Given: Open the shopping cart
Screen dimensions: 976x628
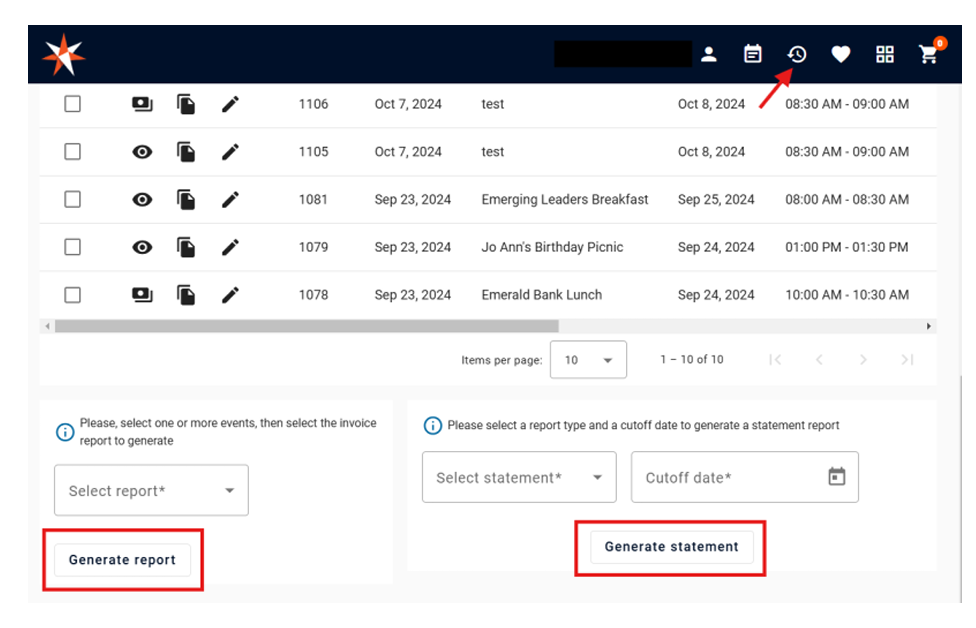Looking at the screenshot, I should click(929, 55).
